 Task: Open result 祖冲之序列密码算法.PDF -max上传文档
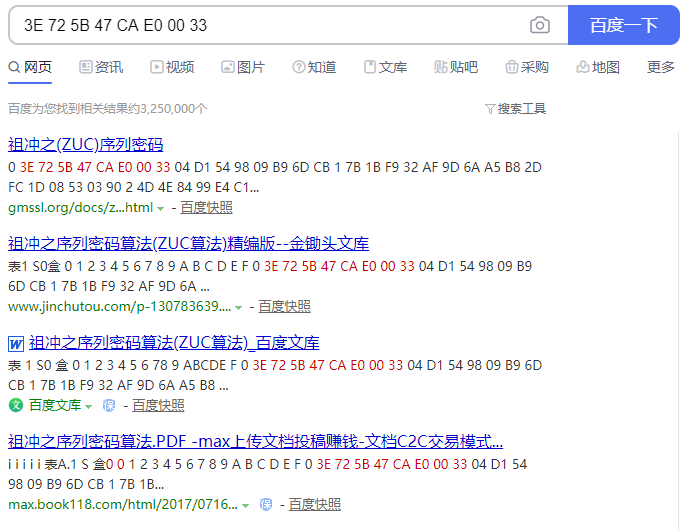[255, 441]
